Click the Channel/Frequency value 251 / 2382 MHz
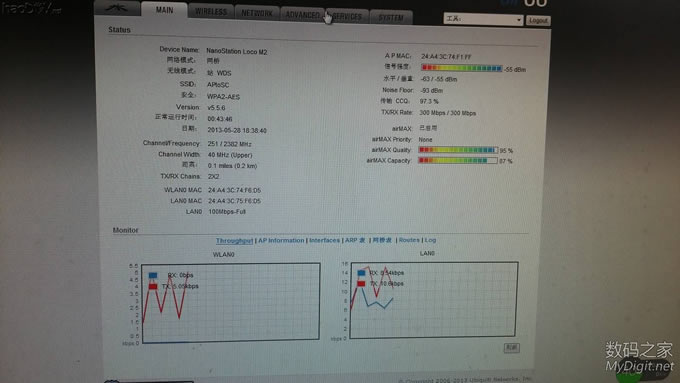Image resolution: width=680 pixels, height=383 pixels. pyautogui.click(x=229, y=144)
